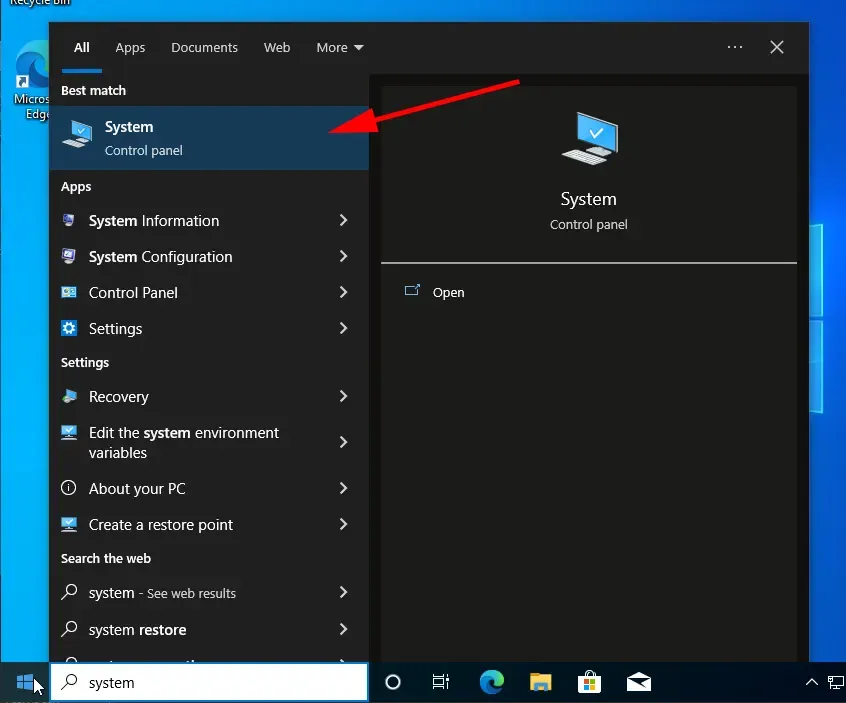Launch Microsoft Edge from the taskbar

pos(492,682)
